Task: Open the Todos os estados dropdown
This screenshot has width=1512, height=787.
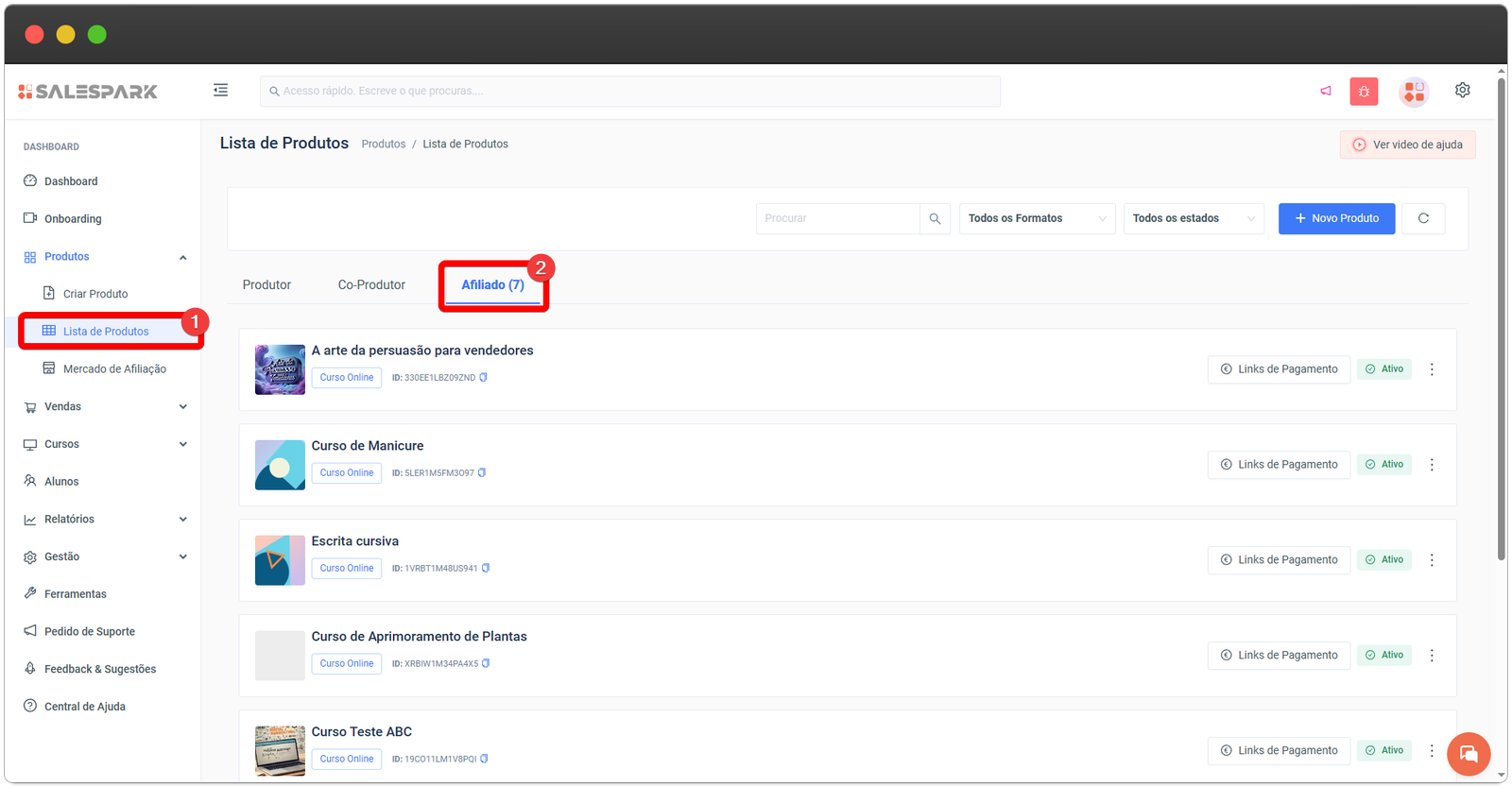Action: click(1193, 218)
